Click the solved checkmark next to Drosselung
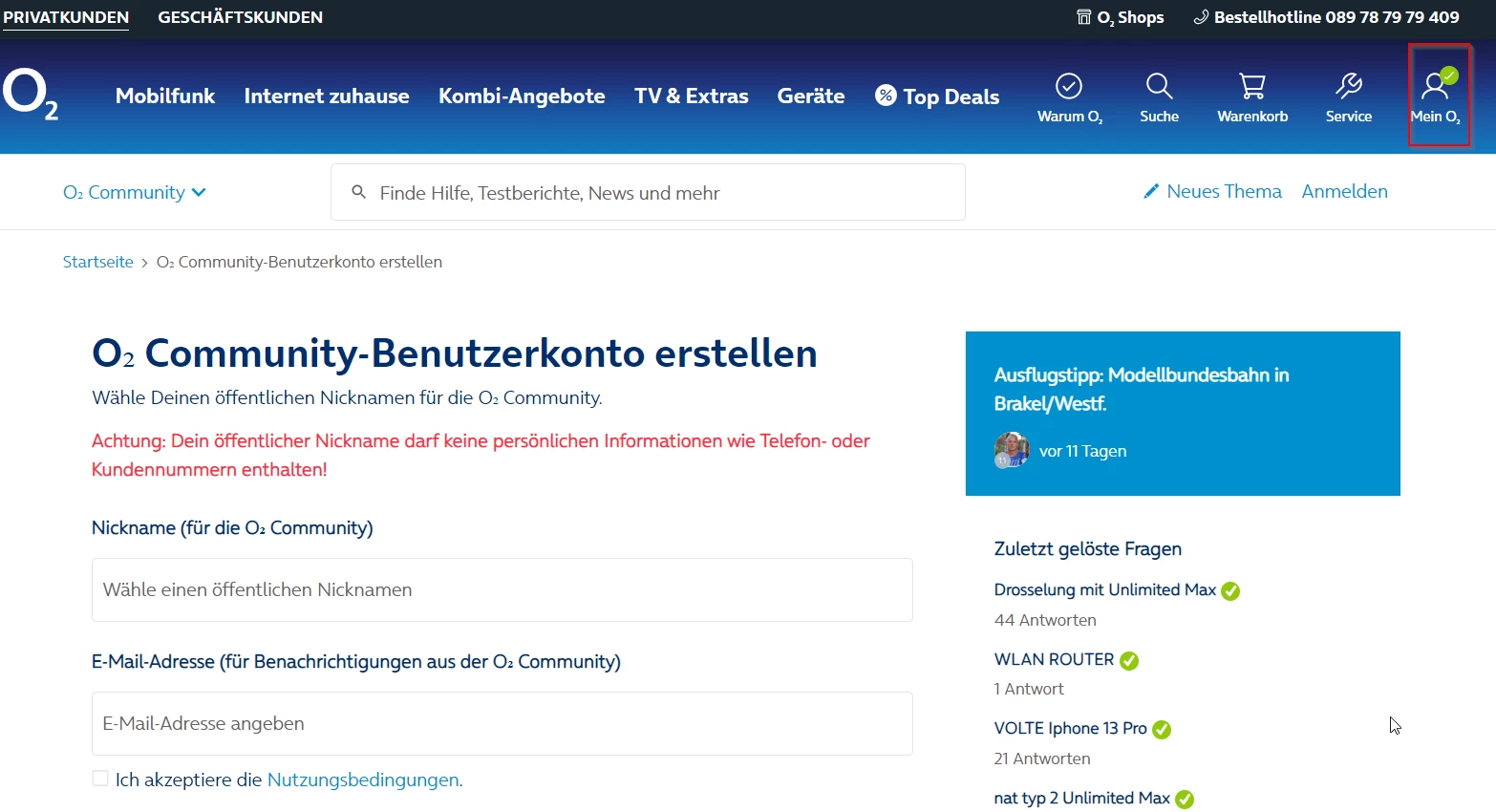 coord(1230,591)
